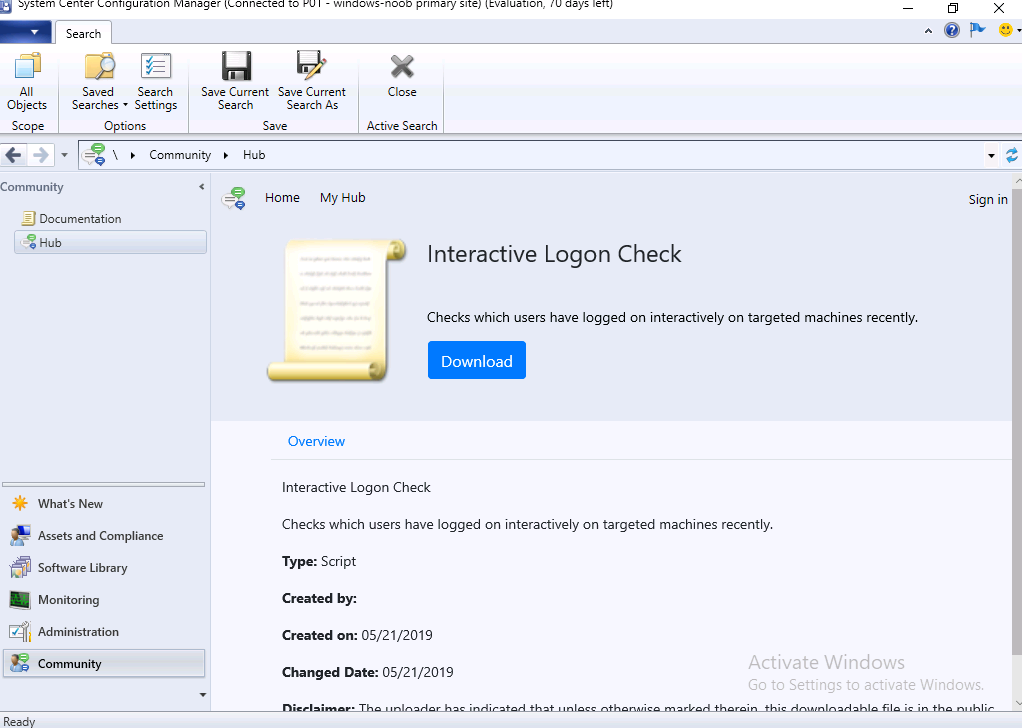Open navigation history dropdown arrow
Viewport: 1022px width, 728px height.
point(64,155)
